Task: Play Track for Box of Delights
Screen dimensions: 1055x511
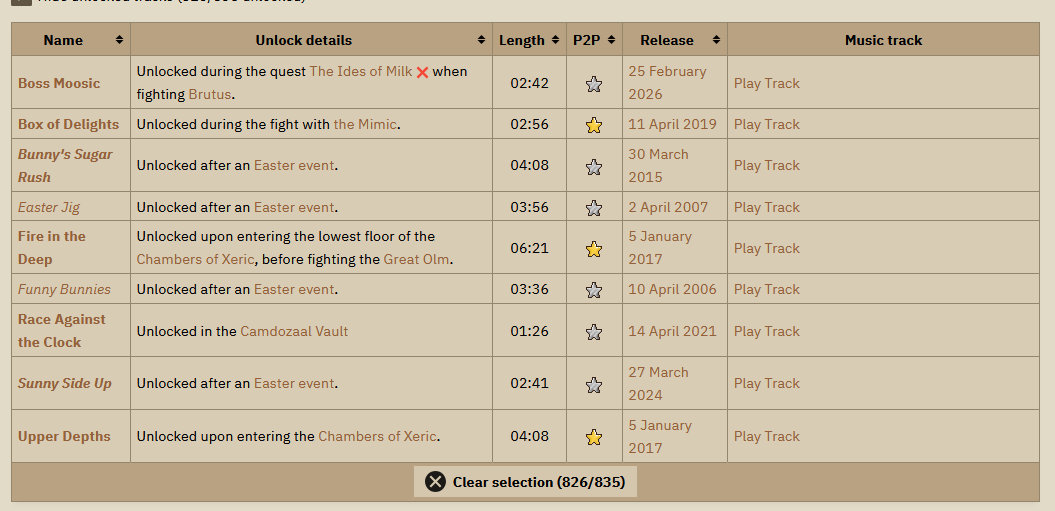Action: (x=766, y=124)
